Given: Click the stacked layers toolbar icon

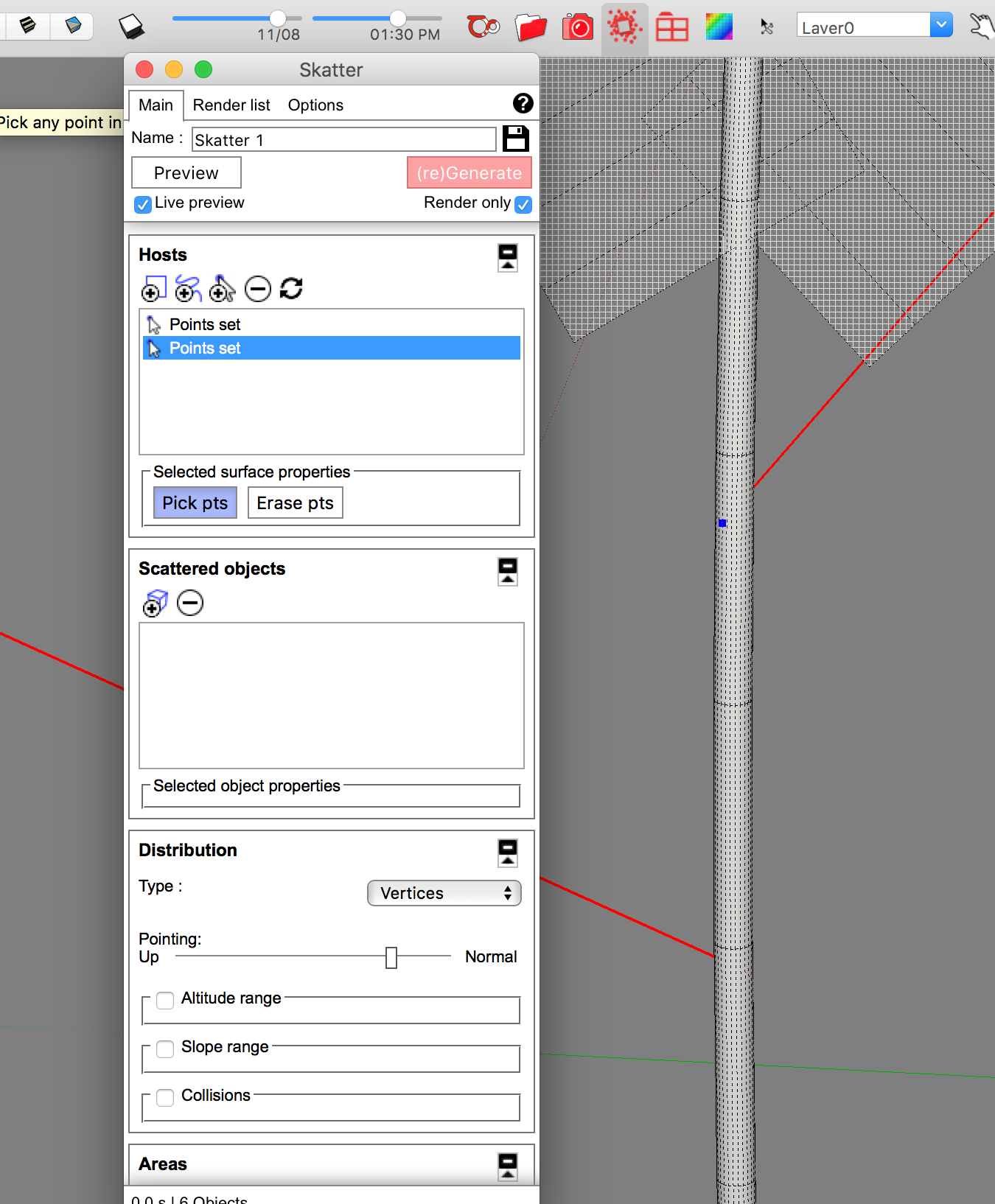Looking at the screenshot, I should [27, 26].
